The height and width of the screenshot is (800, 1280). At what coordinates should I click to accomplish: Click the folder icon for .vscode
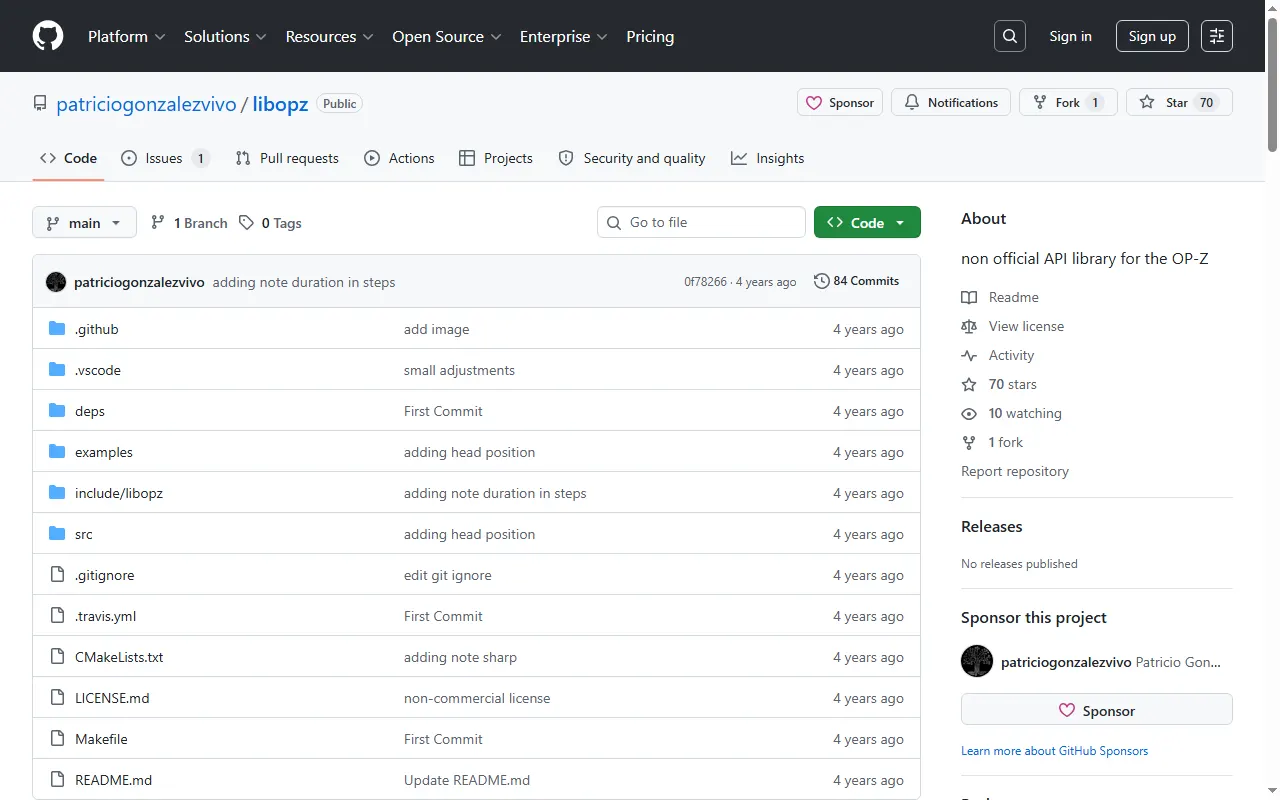click(x=57, y=370)
